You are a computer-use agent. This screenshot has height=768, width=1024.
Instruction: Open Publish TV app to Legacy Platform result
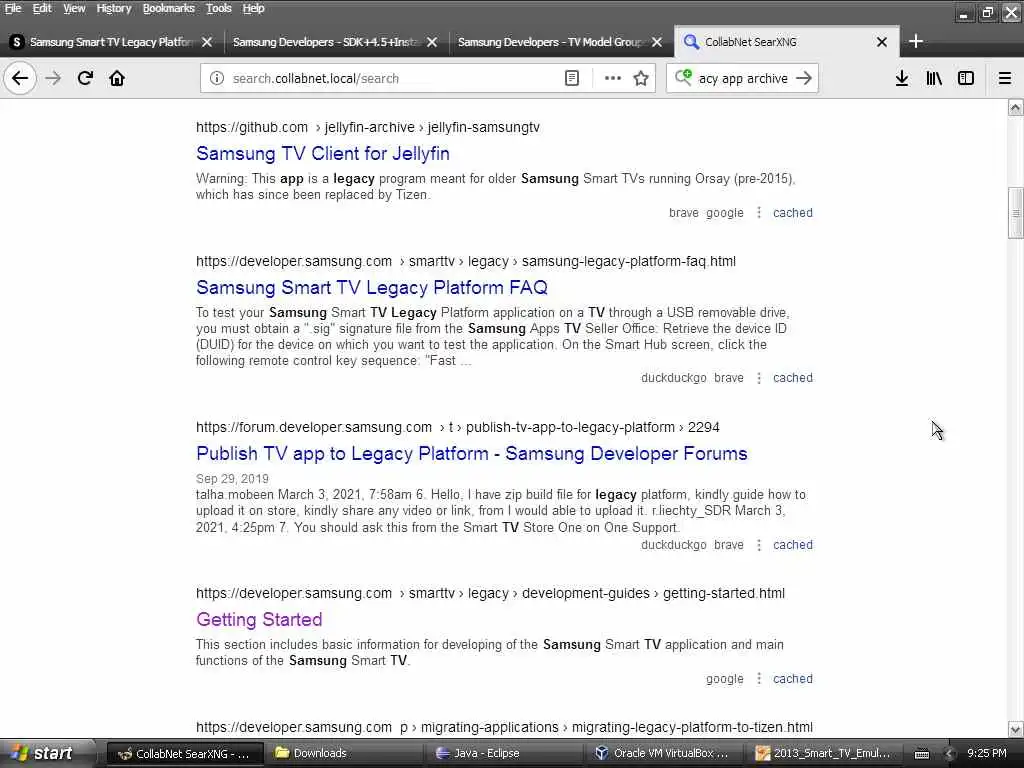(472, 453)
